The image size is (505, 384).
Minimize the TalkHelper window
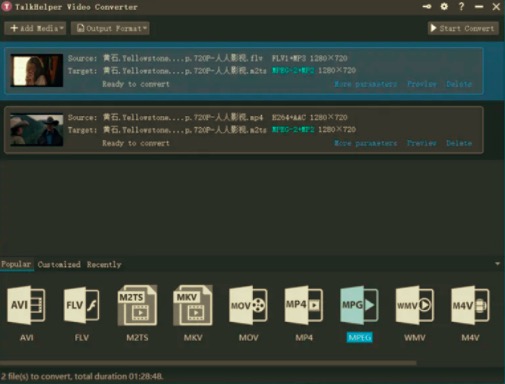coord(479,6)
